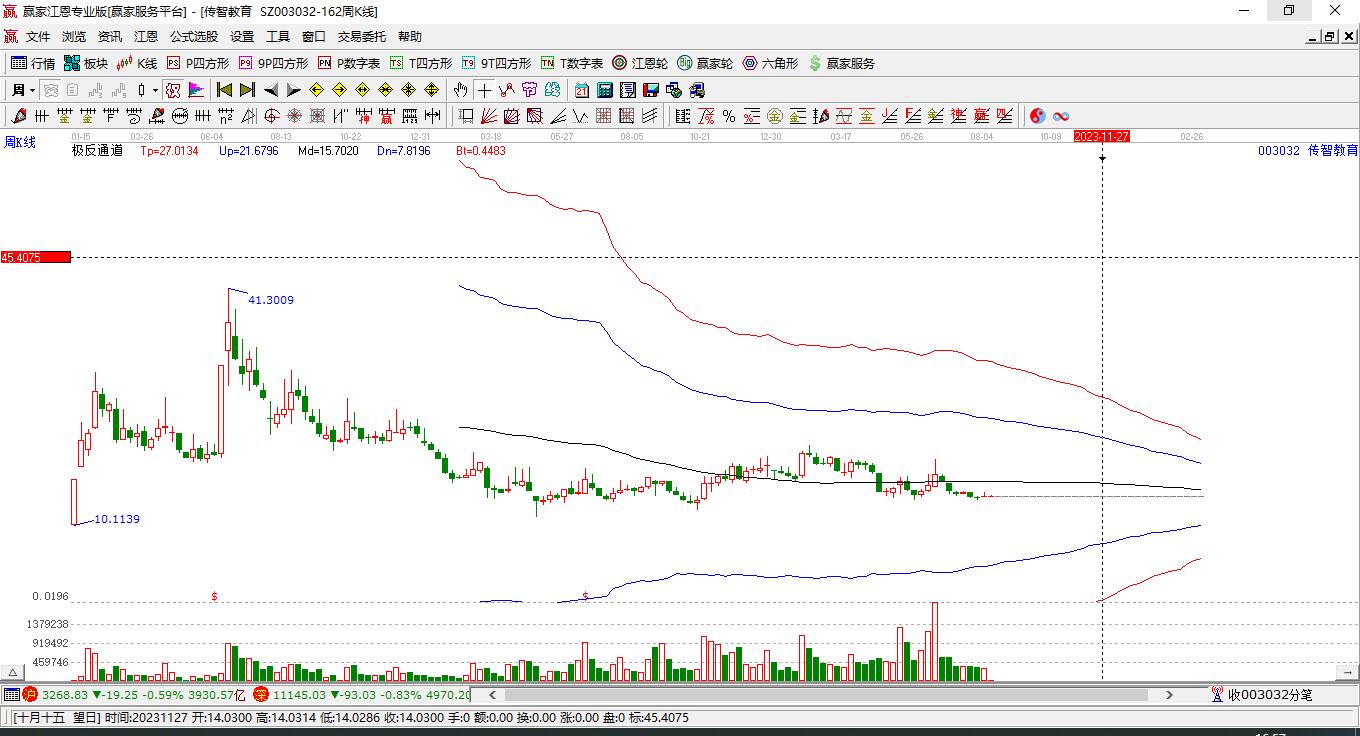This screenshot has height=736, width=1360.
Task: Expand the panel using bottom-left up triangle
Action: [x=14, y=672]
